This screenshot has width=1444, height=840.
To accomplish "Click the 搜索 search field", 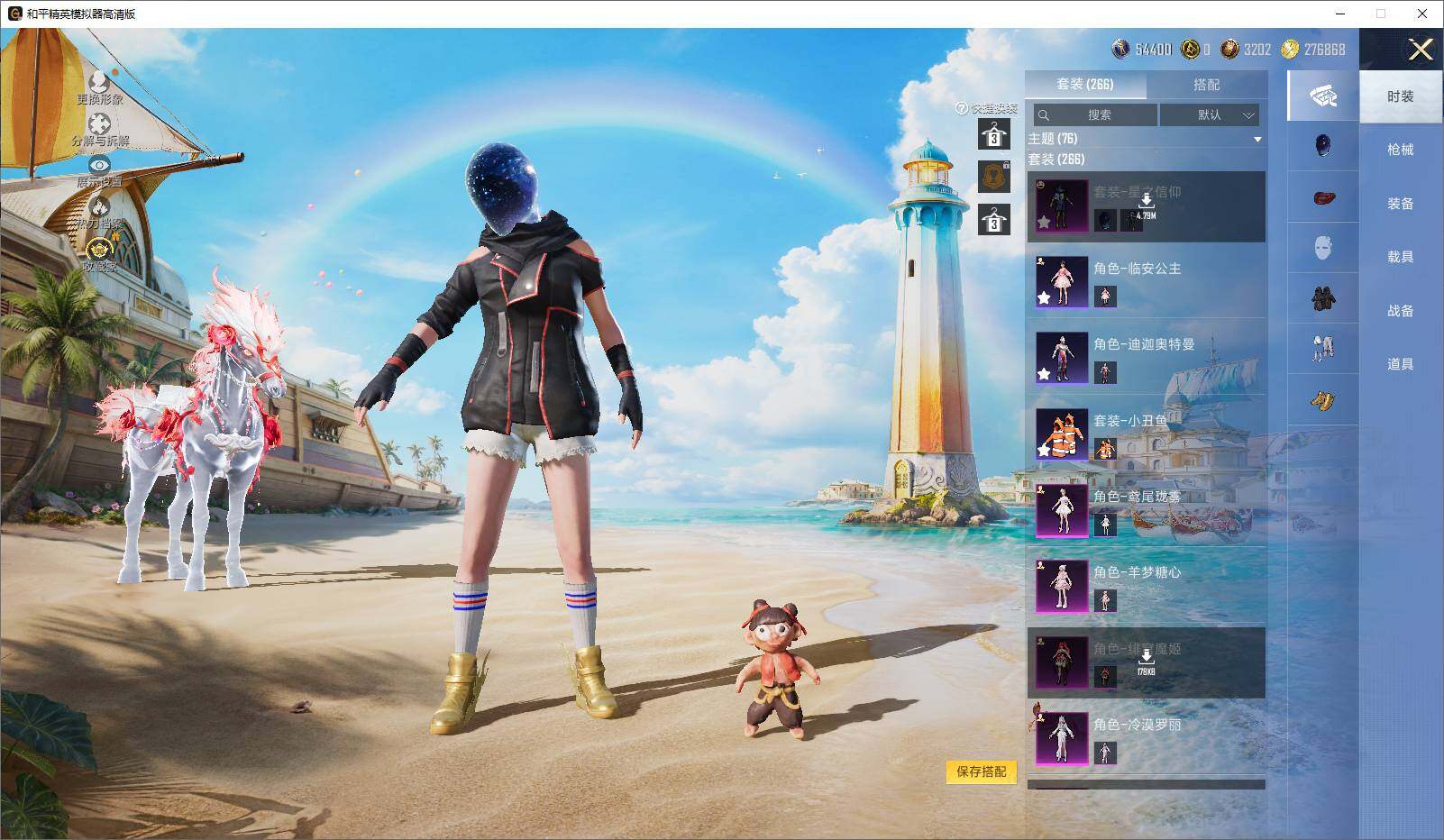I will click(x=1095, y=114).
